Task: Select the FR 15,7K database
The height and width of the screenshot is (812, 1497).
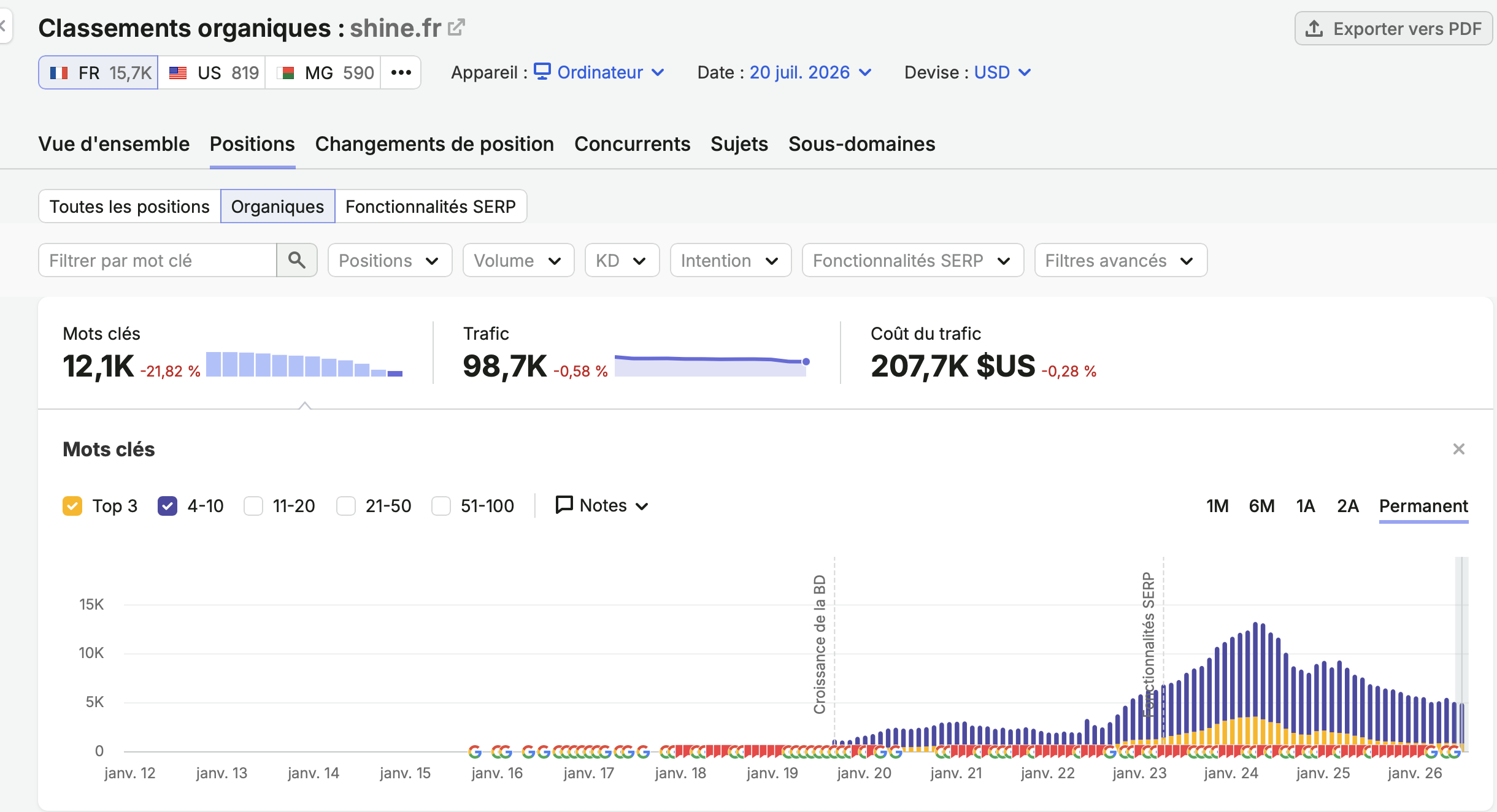Action: [x=98, y=72]
